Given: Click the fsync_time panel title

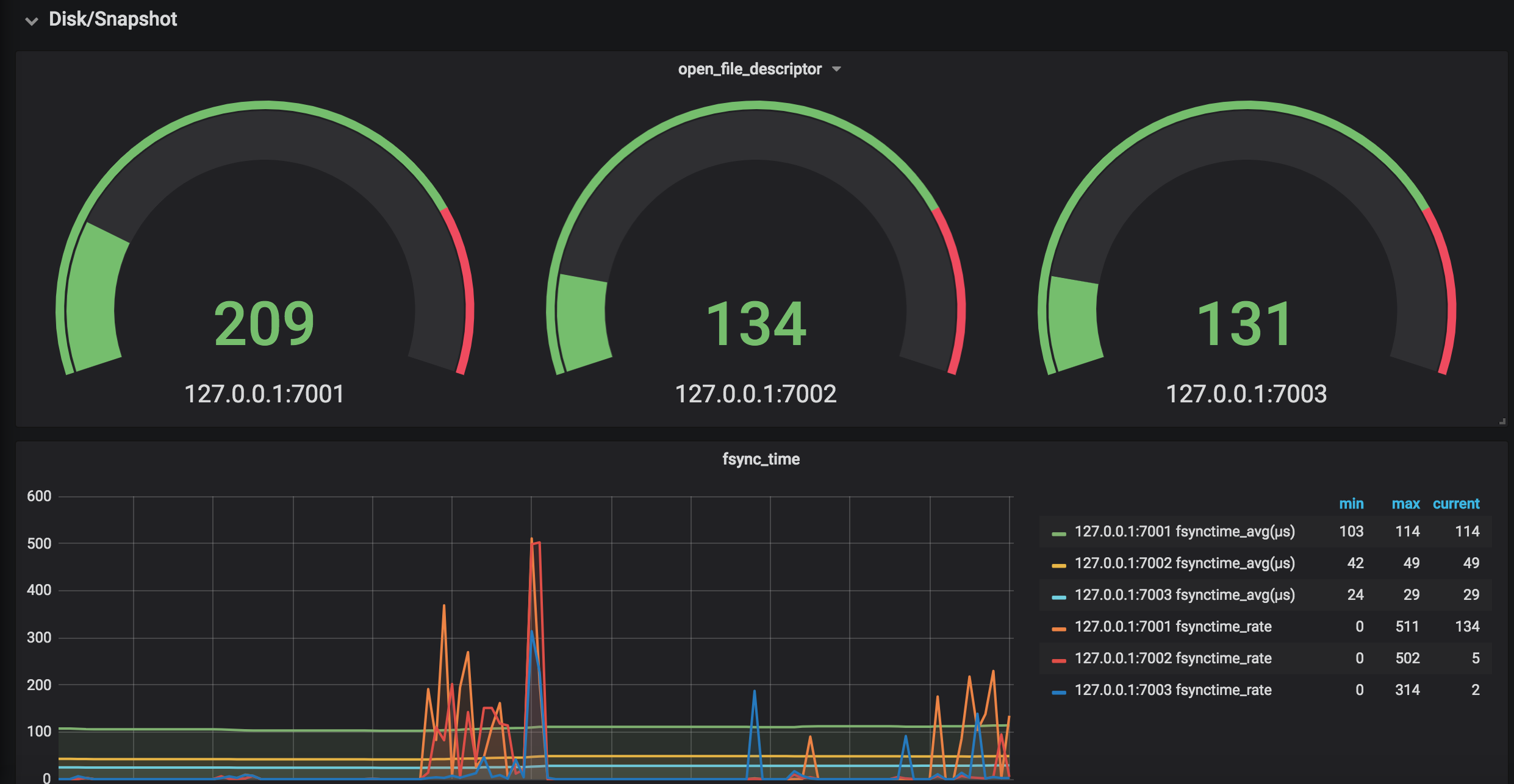Looking at the screenshot, I should coord(761,459).
